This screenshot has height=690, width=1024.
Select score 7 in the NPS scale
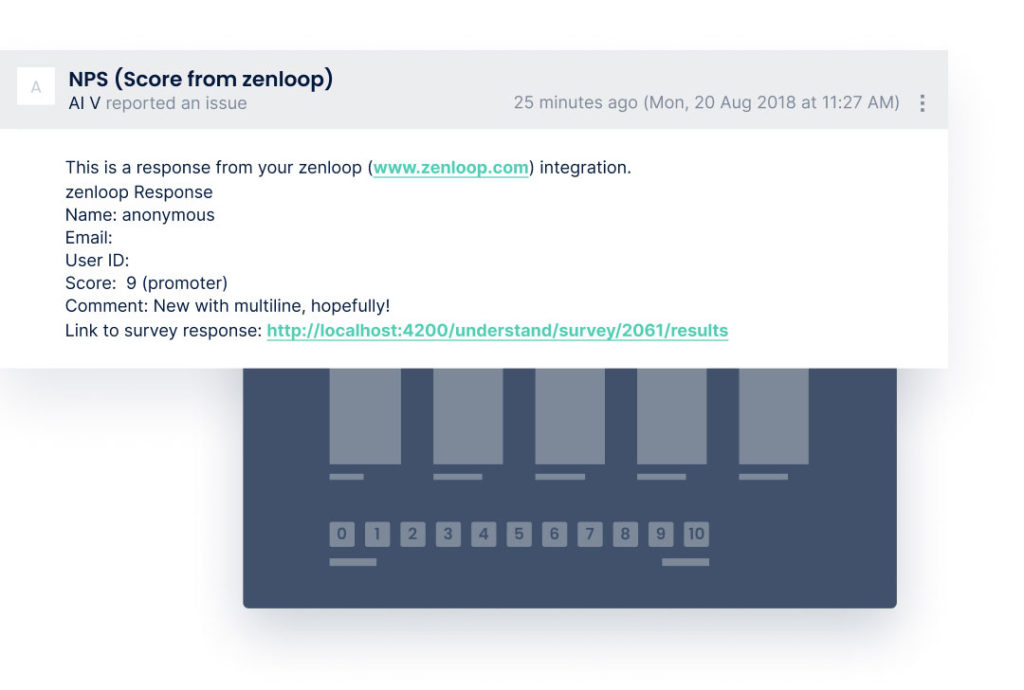[x=589, y=534]
